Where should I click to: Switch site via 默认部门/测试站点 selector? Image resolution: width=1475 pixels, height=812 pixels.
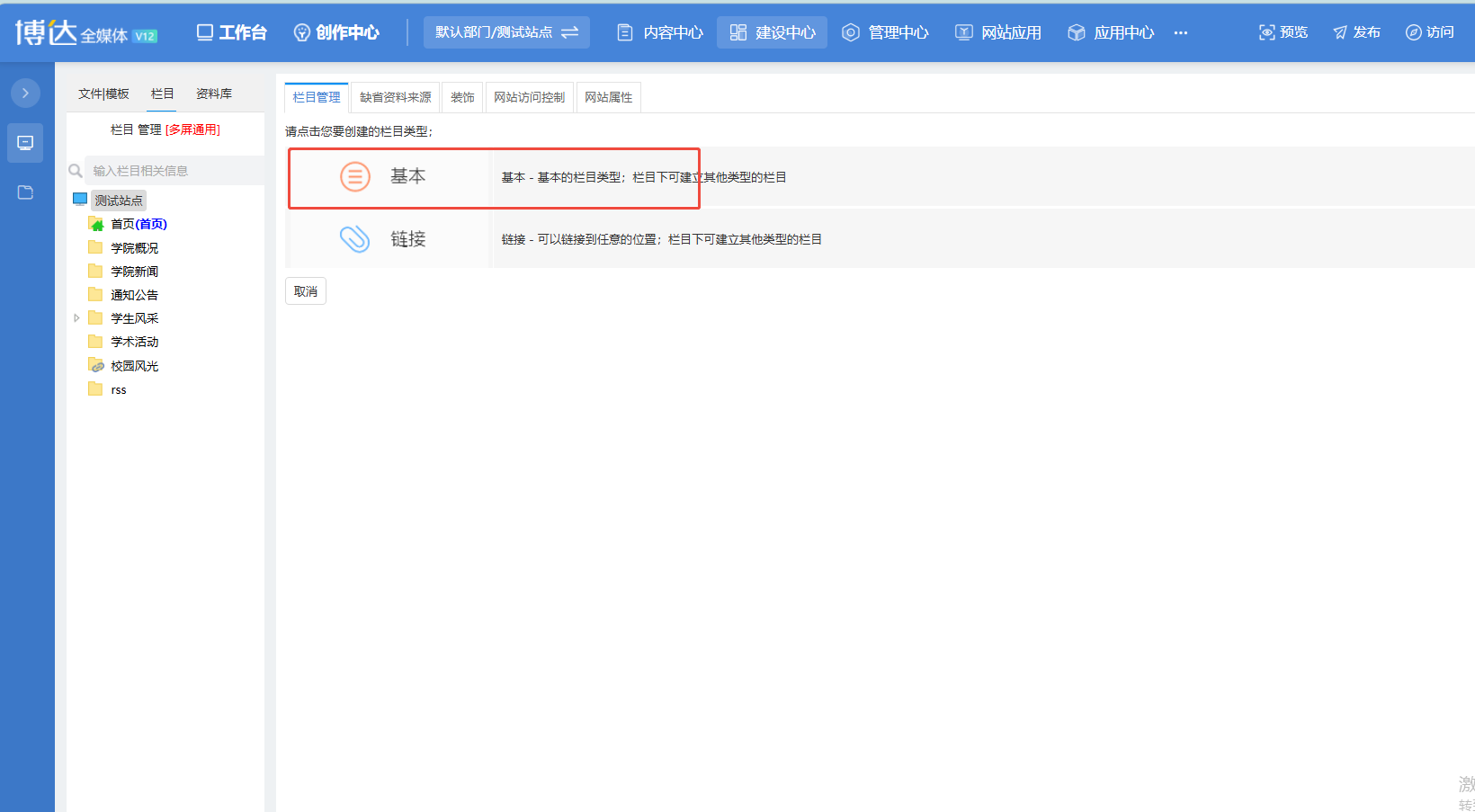[506, 32]
